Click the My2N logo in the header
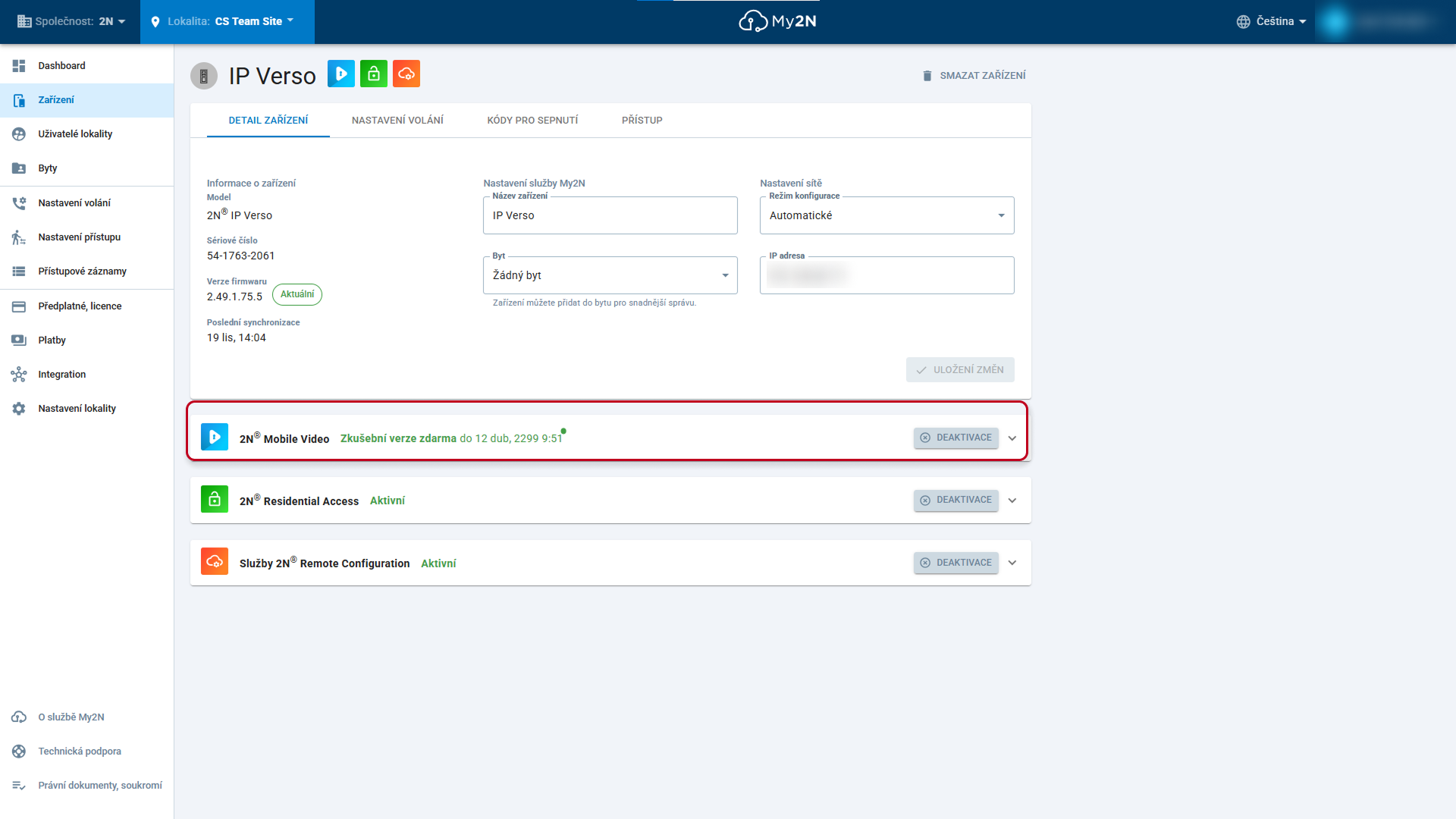1456x819 pixels. click(x=777, y=21)
